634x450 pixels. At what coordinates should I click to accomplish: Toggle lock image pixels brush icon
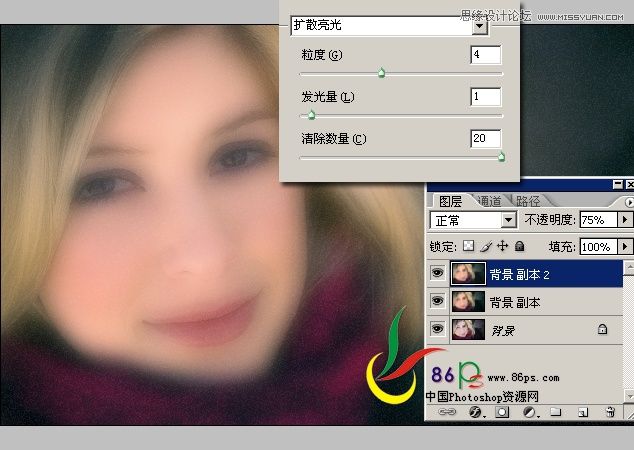tap(486, 246)
